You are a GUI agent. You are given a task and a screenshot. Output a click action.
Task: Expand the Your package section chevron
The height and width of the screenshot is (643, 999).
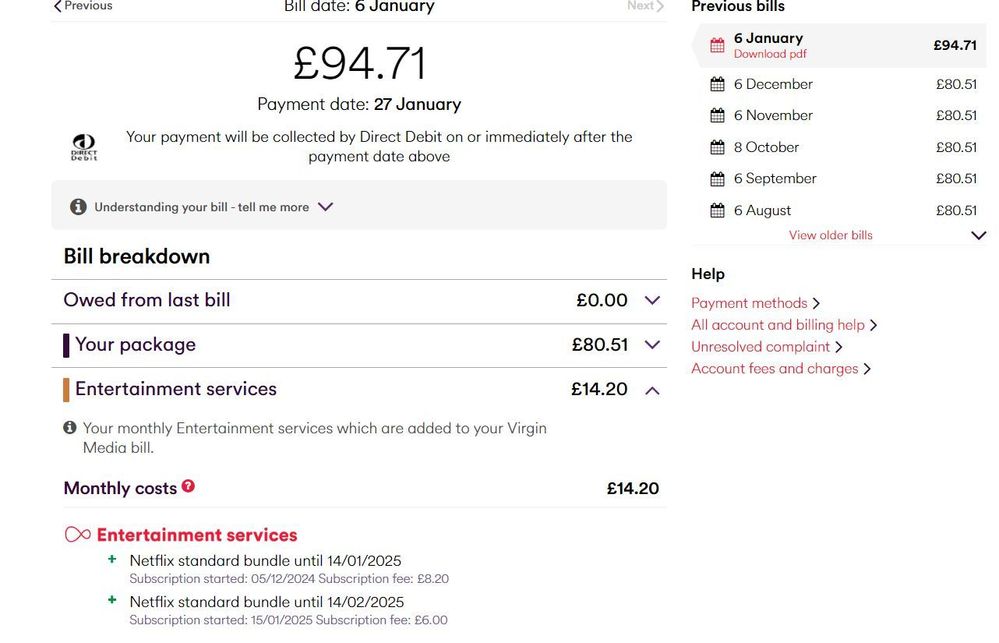pyautogui.click(x=652, y=345)
